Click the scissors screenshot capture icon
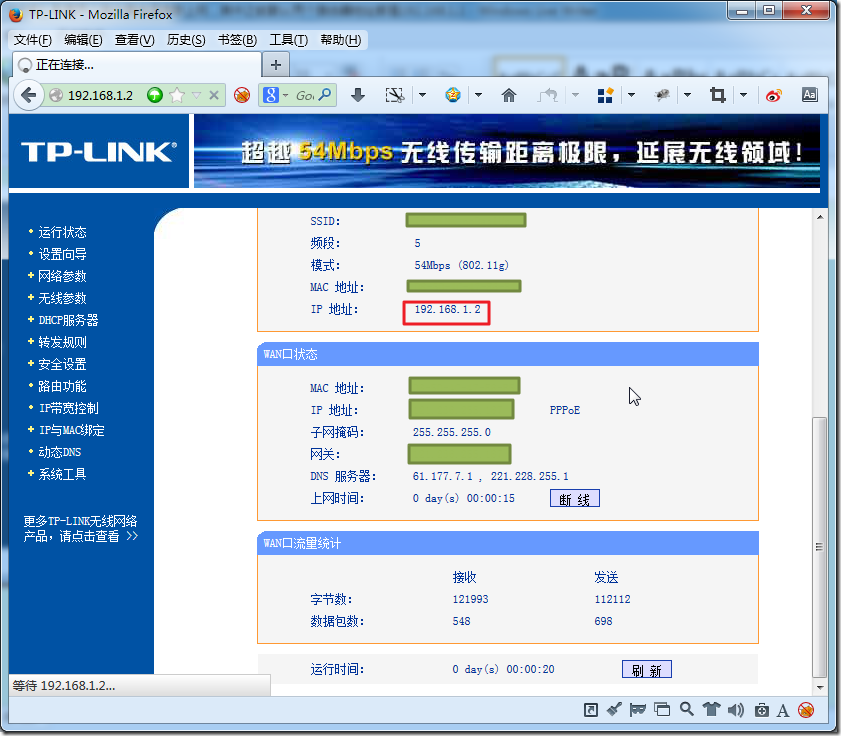 coord(395,95)
